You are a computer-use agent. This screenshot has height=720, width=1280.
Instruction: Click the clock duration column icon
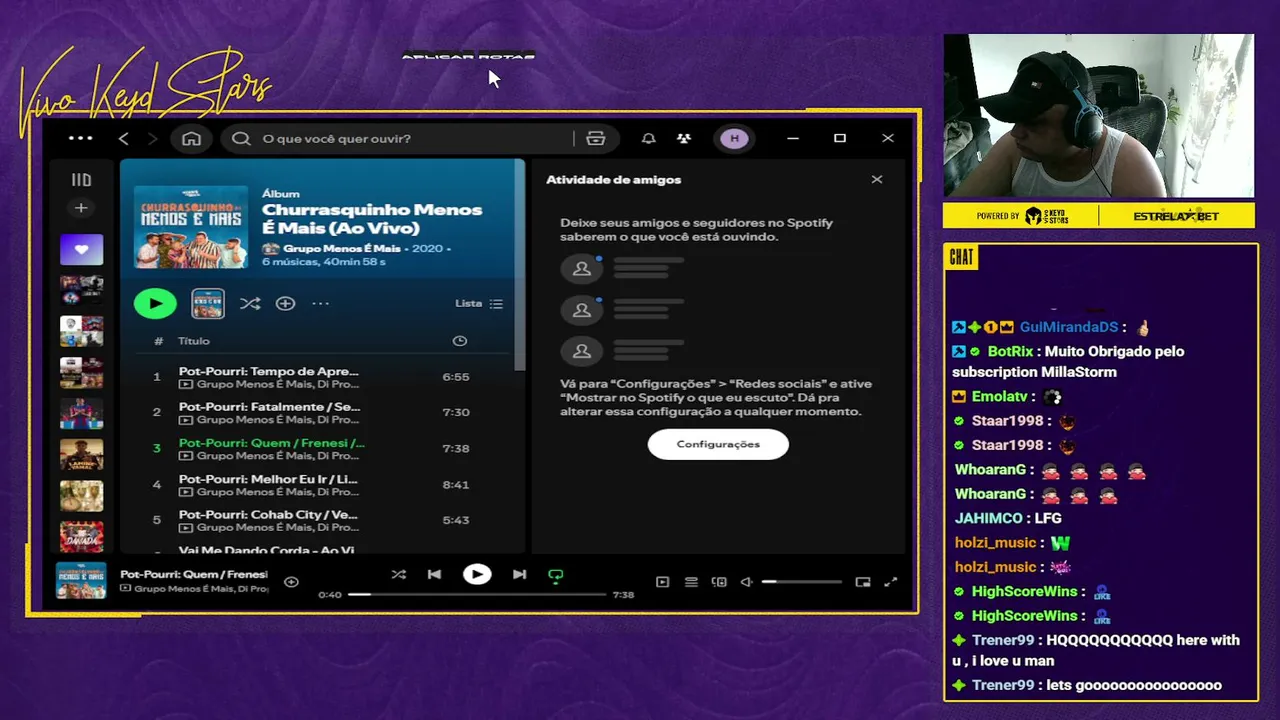(x=460, y=341)
